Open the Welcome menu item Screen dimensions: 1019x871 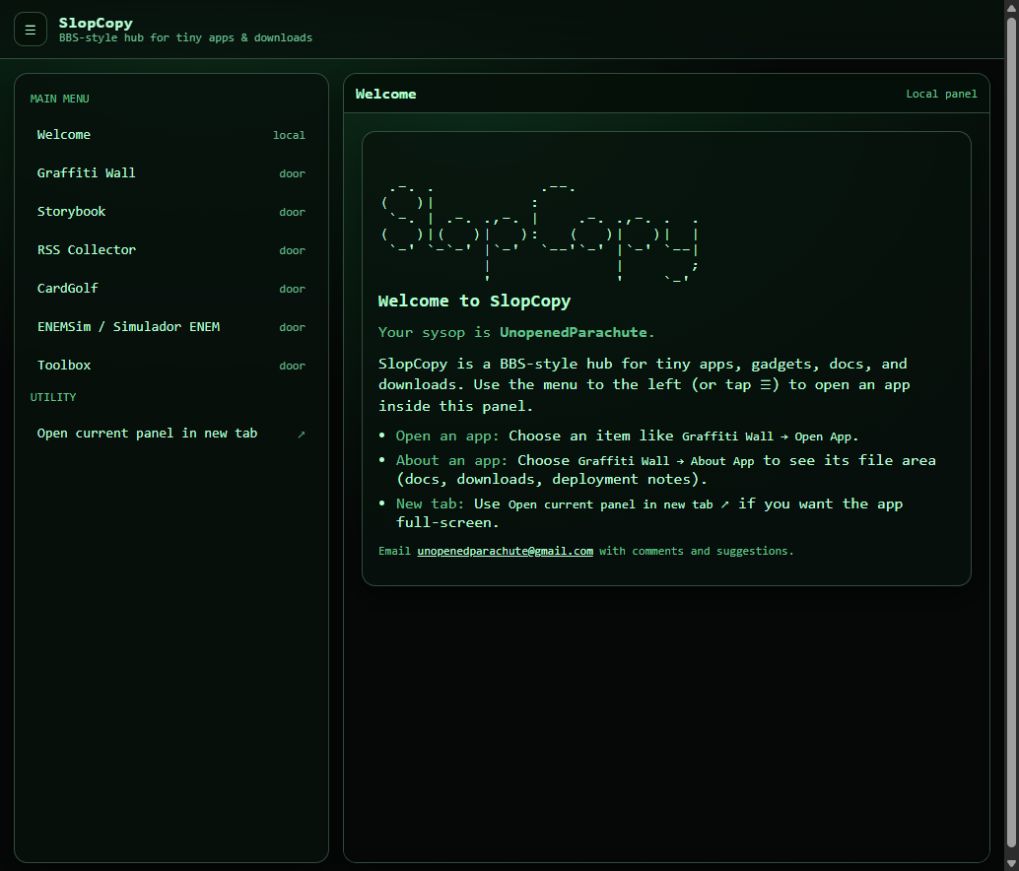click(x=171, y=135)
